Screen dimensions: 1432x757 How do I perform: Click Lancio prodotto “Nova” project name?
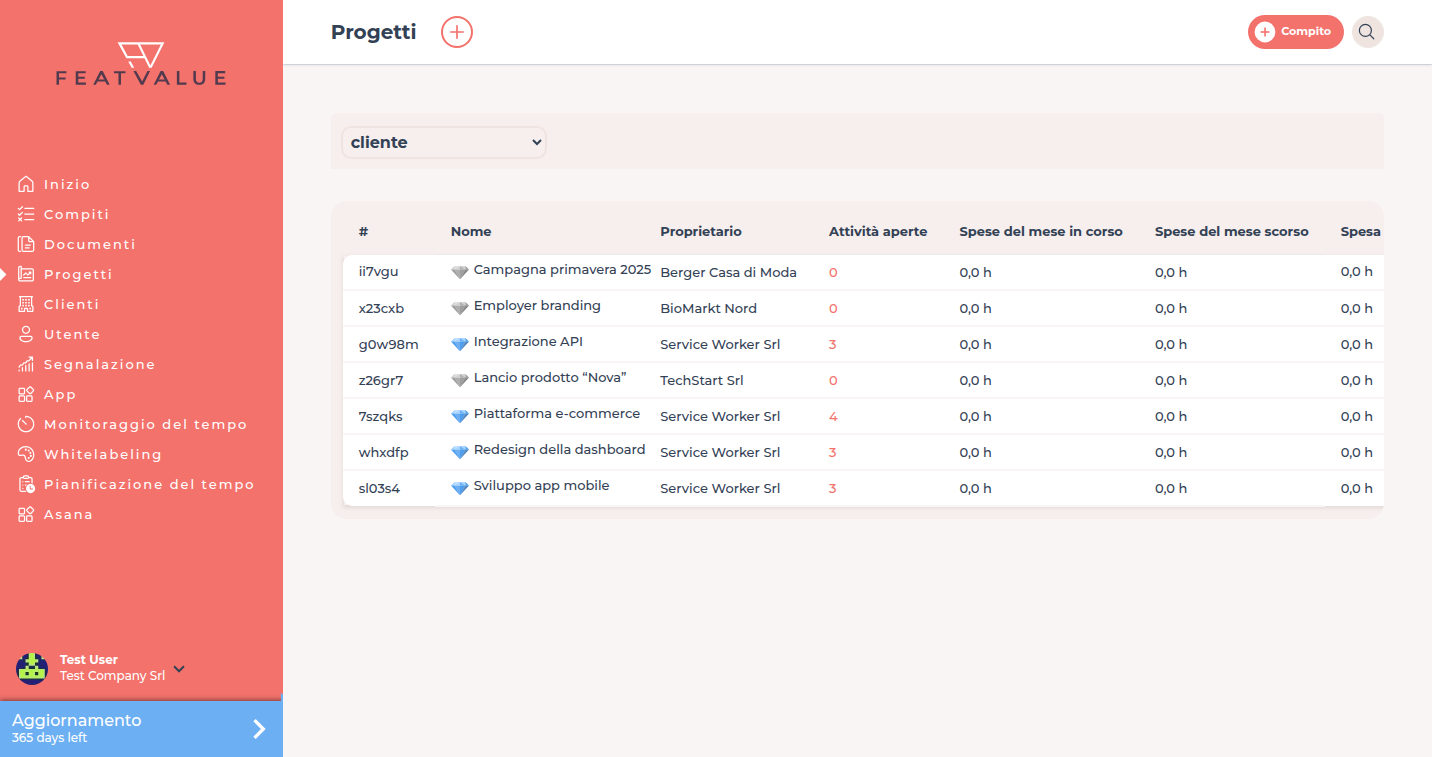[550, 378]
